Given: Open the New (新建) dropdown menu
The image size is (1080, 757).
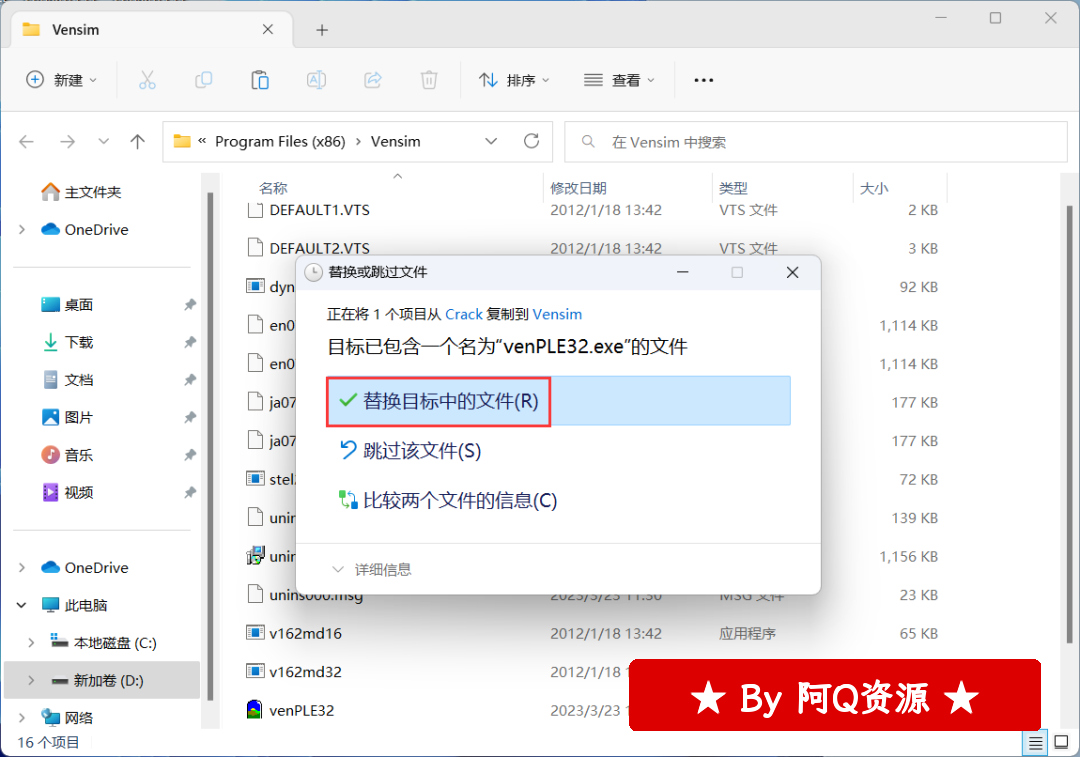Looking at the screenshot, I should [61, 81].
